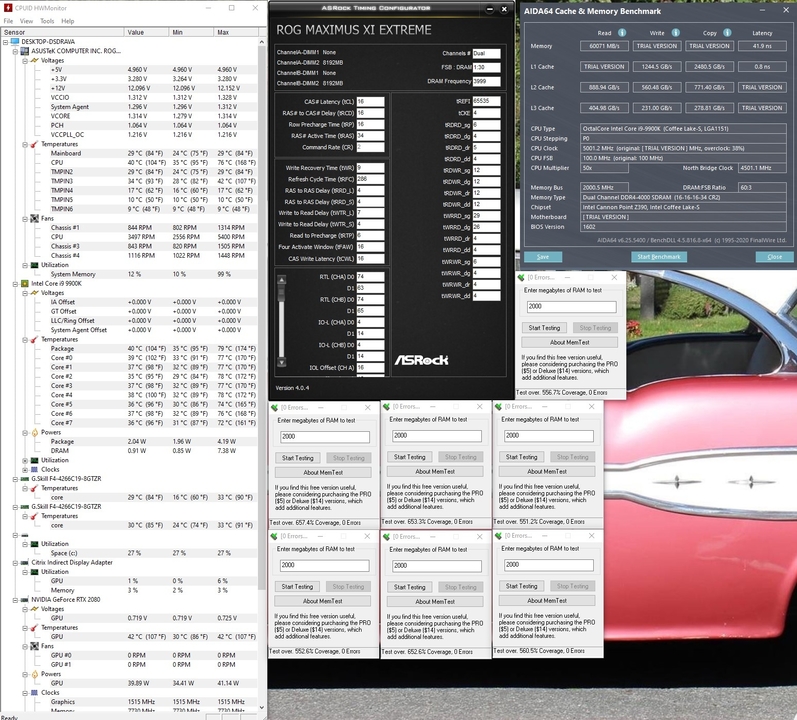Collapse the Citrix Indirect Display Adapter node
The width and height of the screenshot is (797, 720).
click(15, 562)
